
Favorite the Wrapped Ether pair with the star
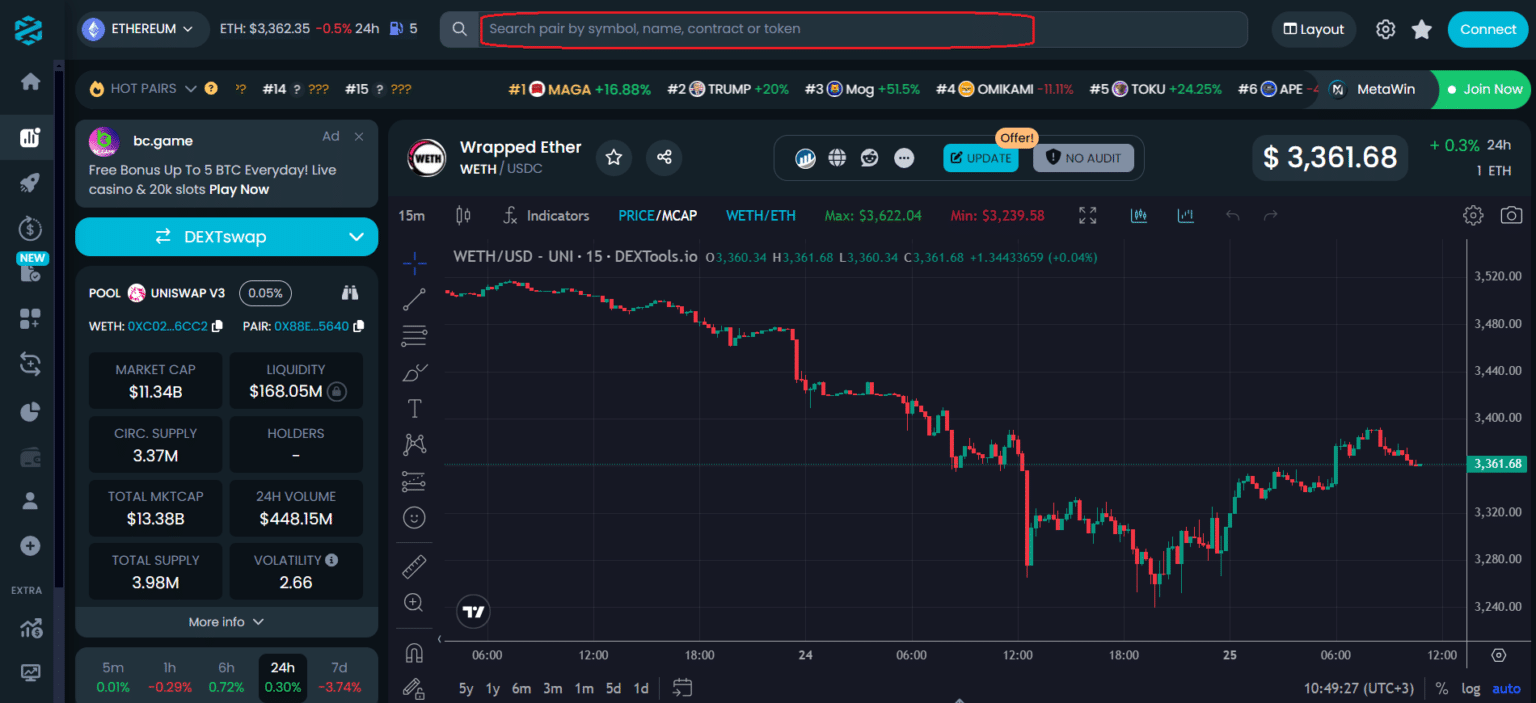coord(613,157)
